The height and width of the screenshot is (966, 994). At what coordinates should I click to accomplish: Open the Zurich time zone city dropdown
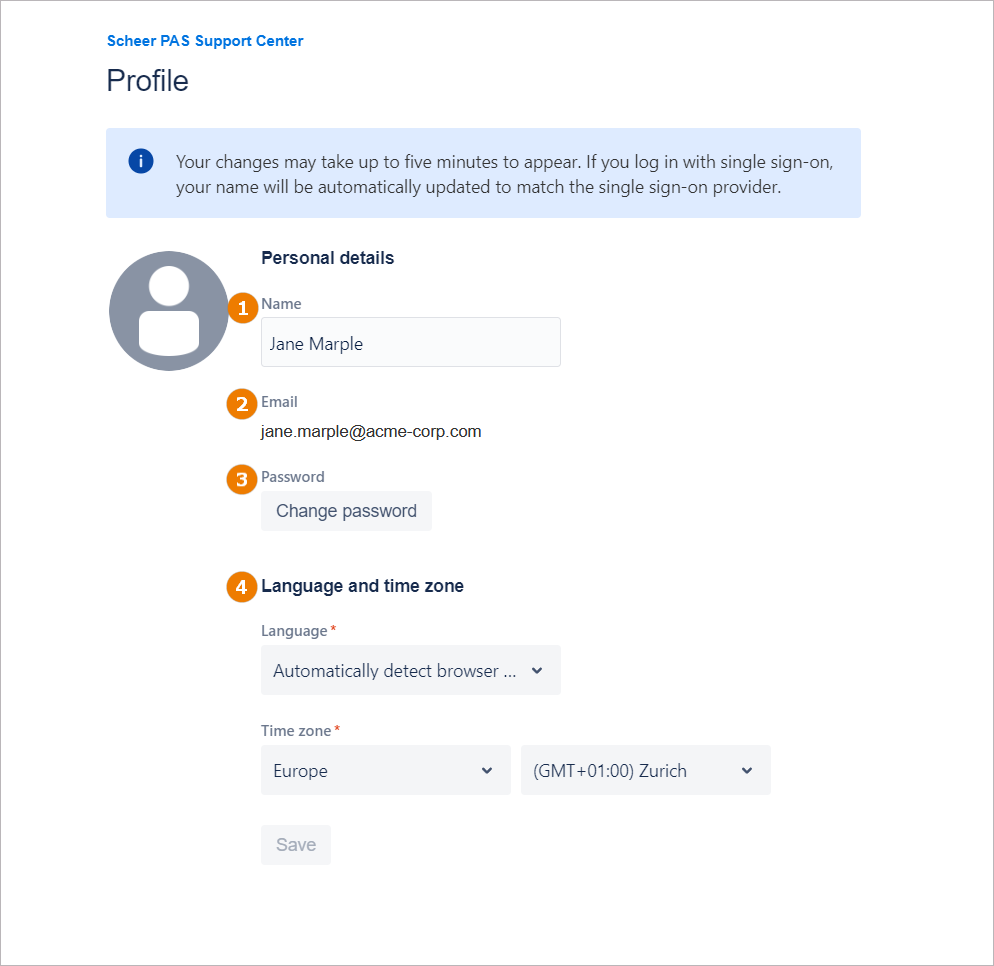point(645,770)
